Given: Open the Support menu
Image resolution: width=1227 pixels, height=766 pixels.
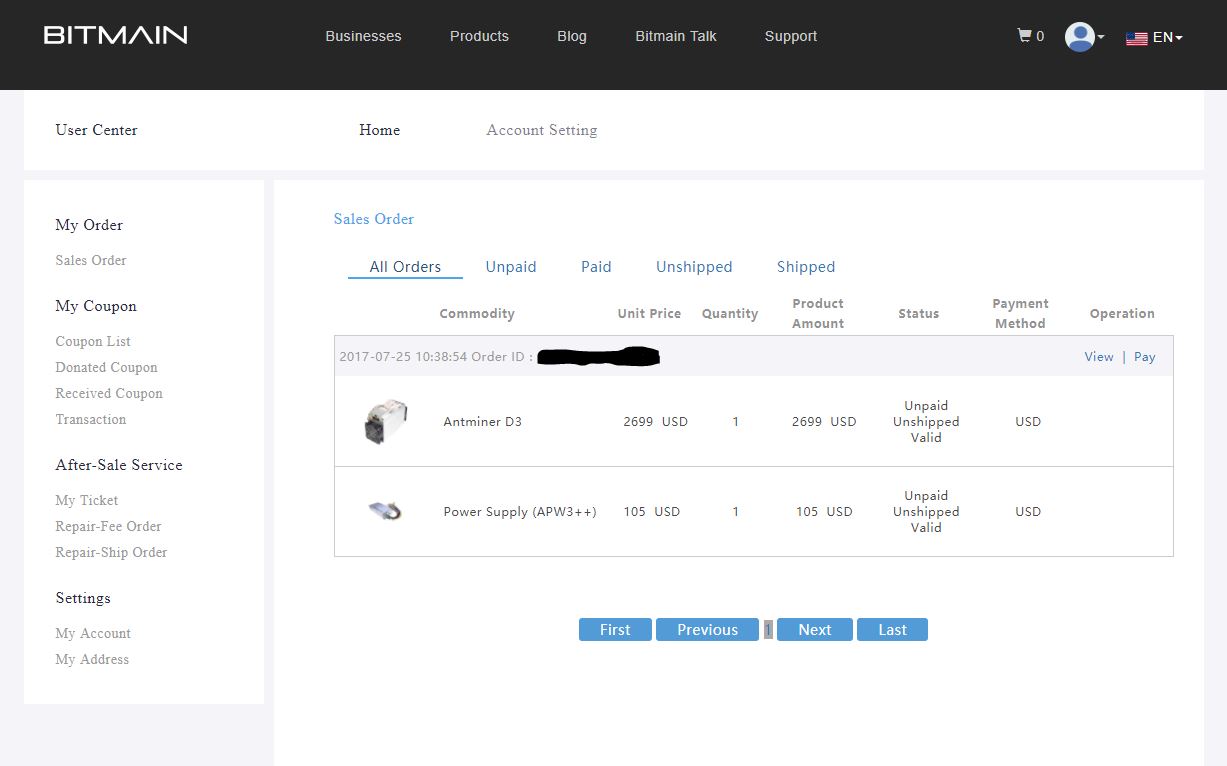Looking at the screenshot, I should 791,36.
